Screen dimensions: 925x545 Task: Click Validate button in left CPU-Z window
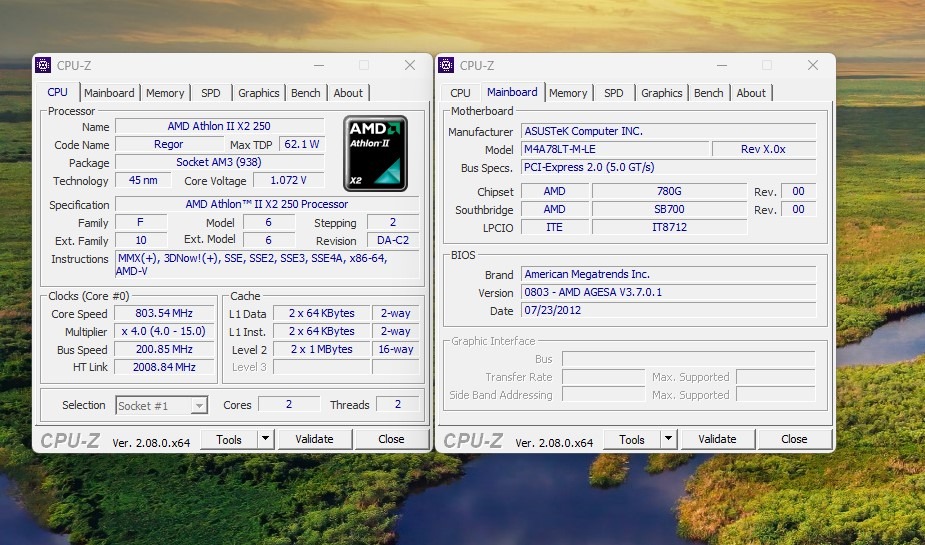pyautogui.click(x=314, y=439)
